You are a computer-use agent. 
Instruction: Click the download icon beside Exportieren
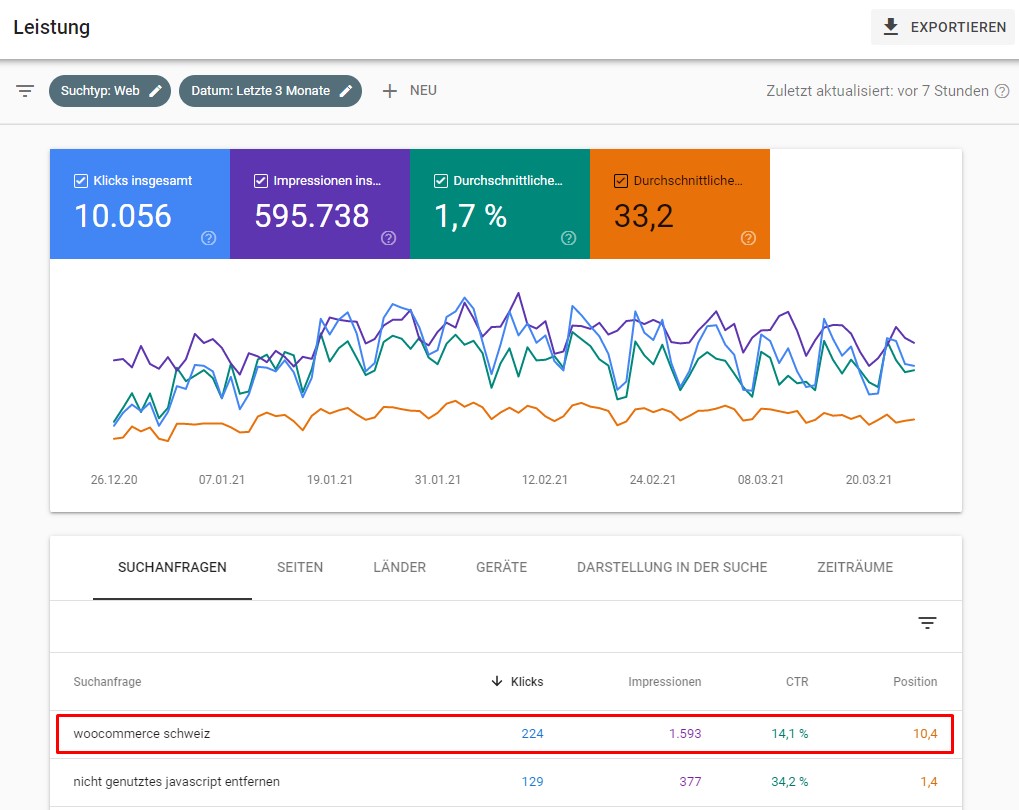890,27
